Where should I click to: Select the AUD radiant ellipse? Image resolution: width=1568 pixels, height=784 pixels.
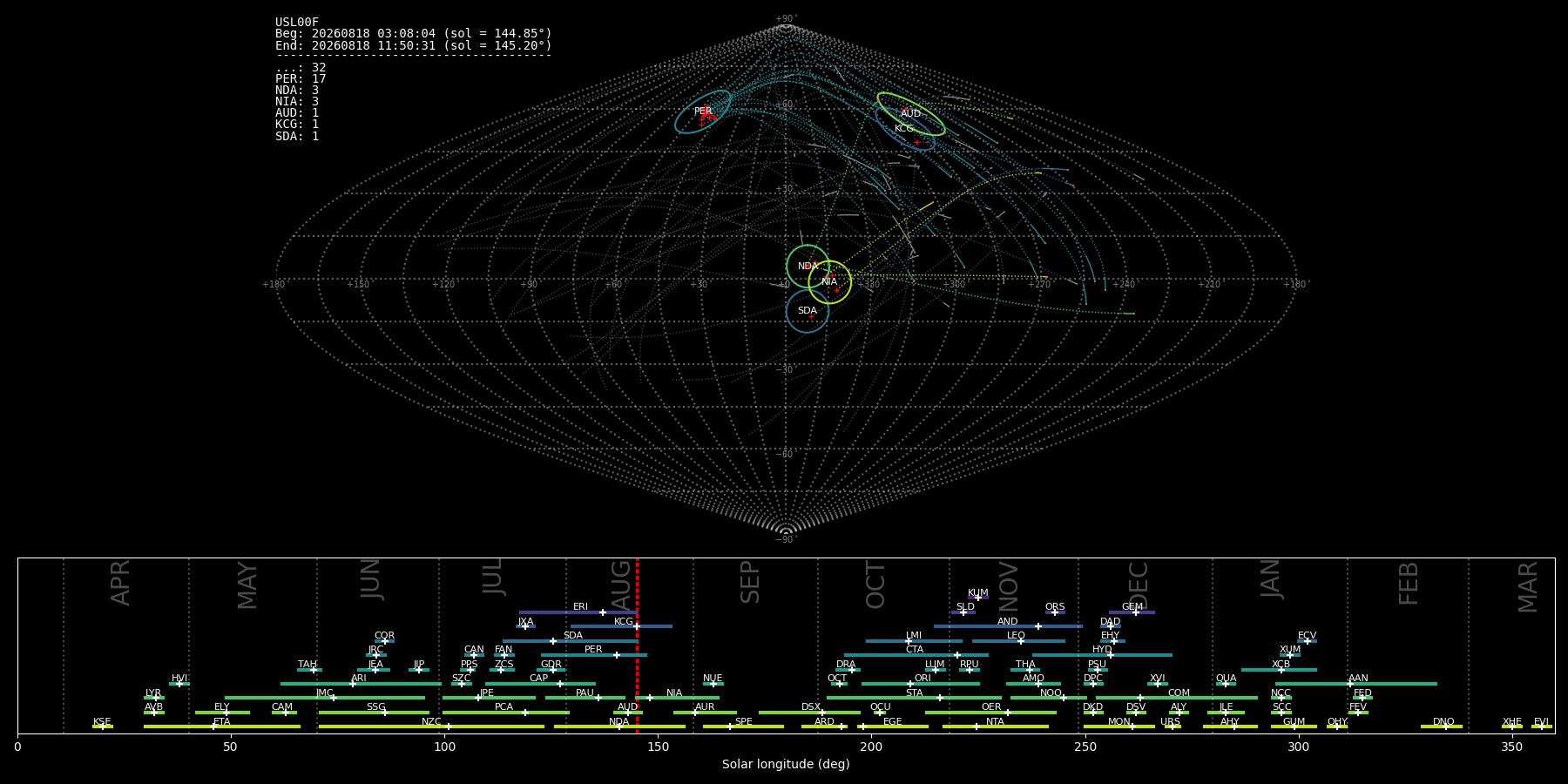(x=910, y=114)
